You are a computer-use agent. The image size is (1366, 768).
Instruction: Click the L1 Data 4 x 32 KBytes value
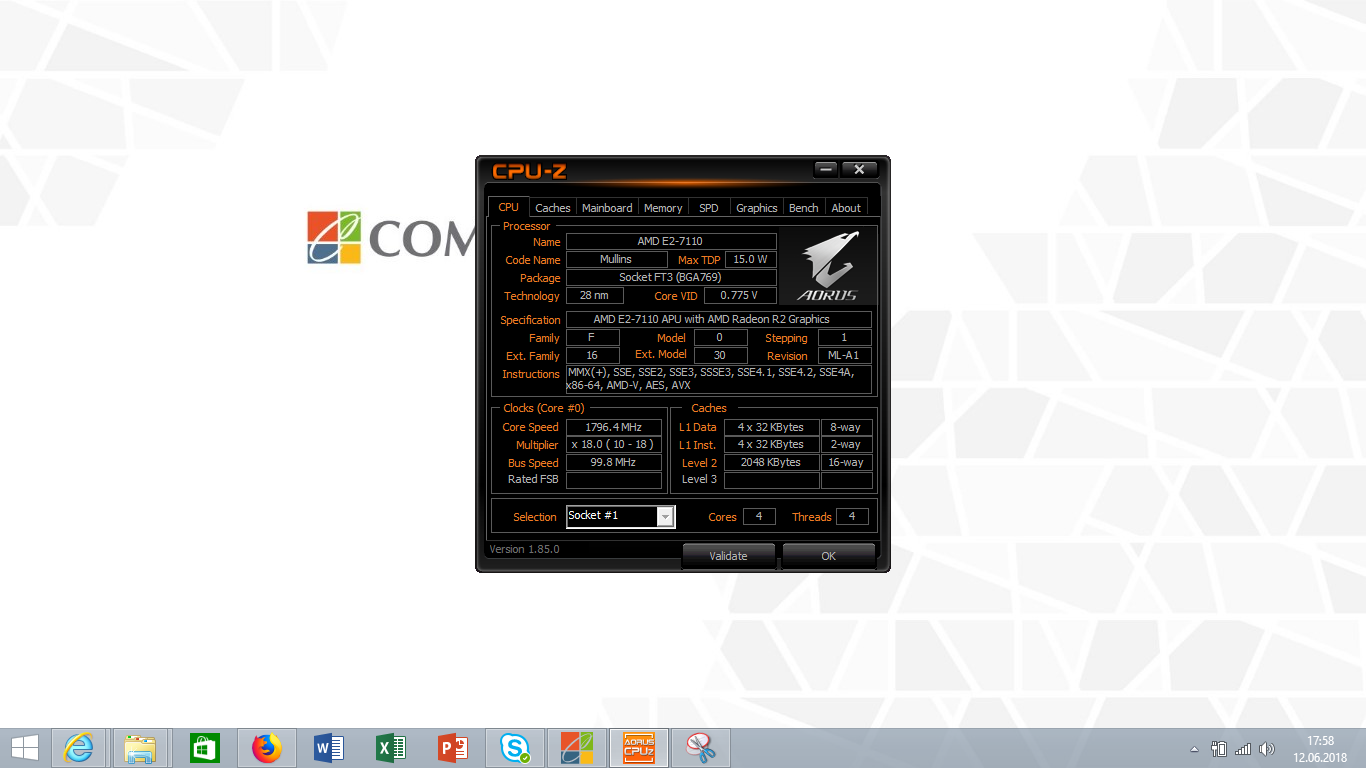click(x=771, y=427)
